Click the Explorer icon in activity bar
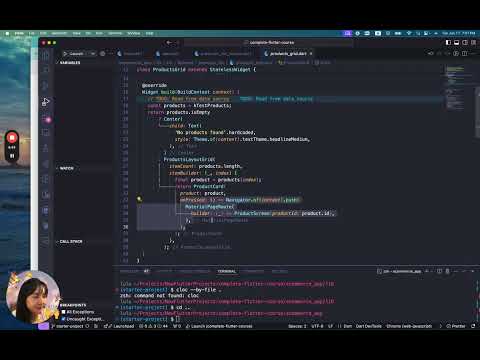Screen dimensions: 480x360 [46, 55]
